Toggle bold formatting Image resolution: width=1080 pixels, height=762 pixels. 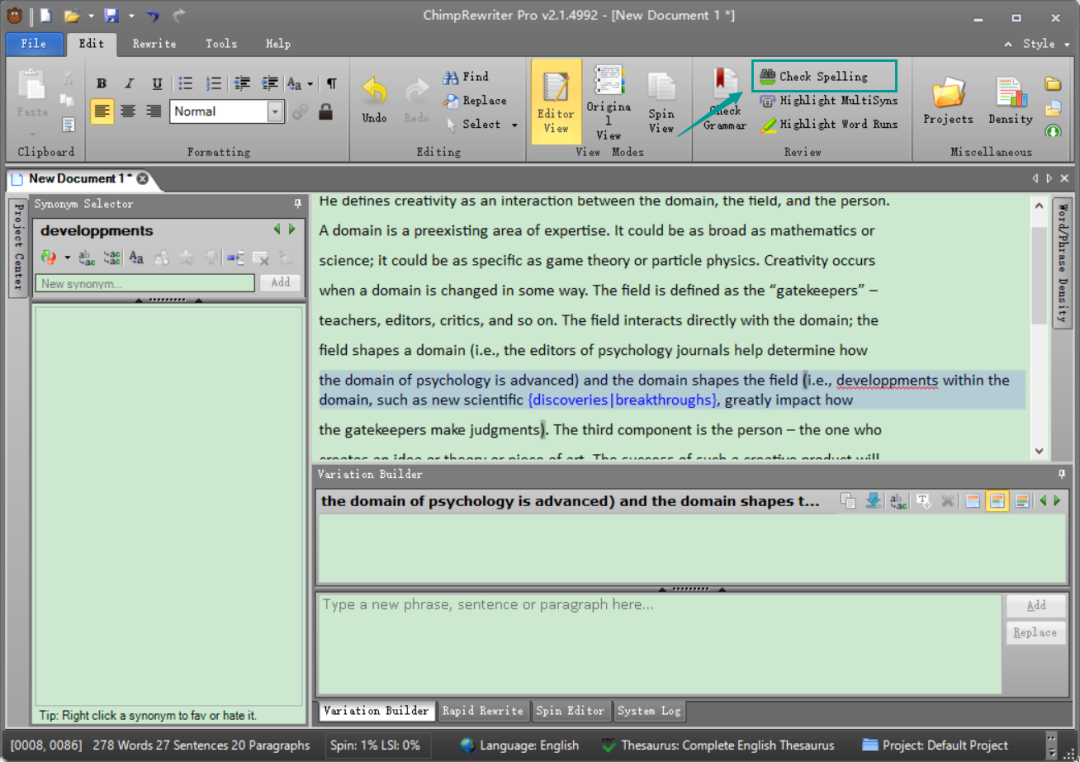click(101, 83)
